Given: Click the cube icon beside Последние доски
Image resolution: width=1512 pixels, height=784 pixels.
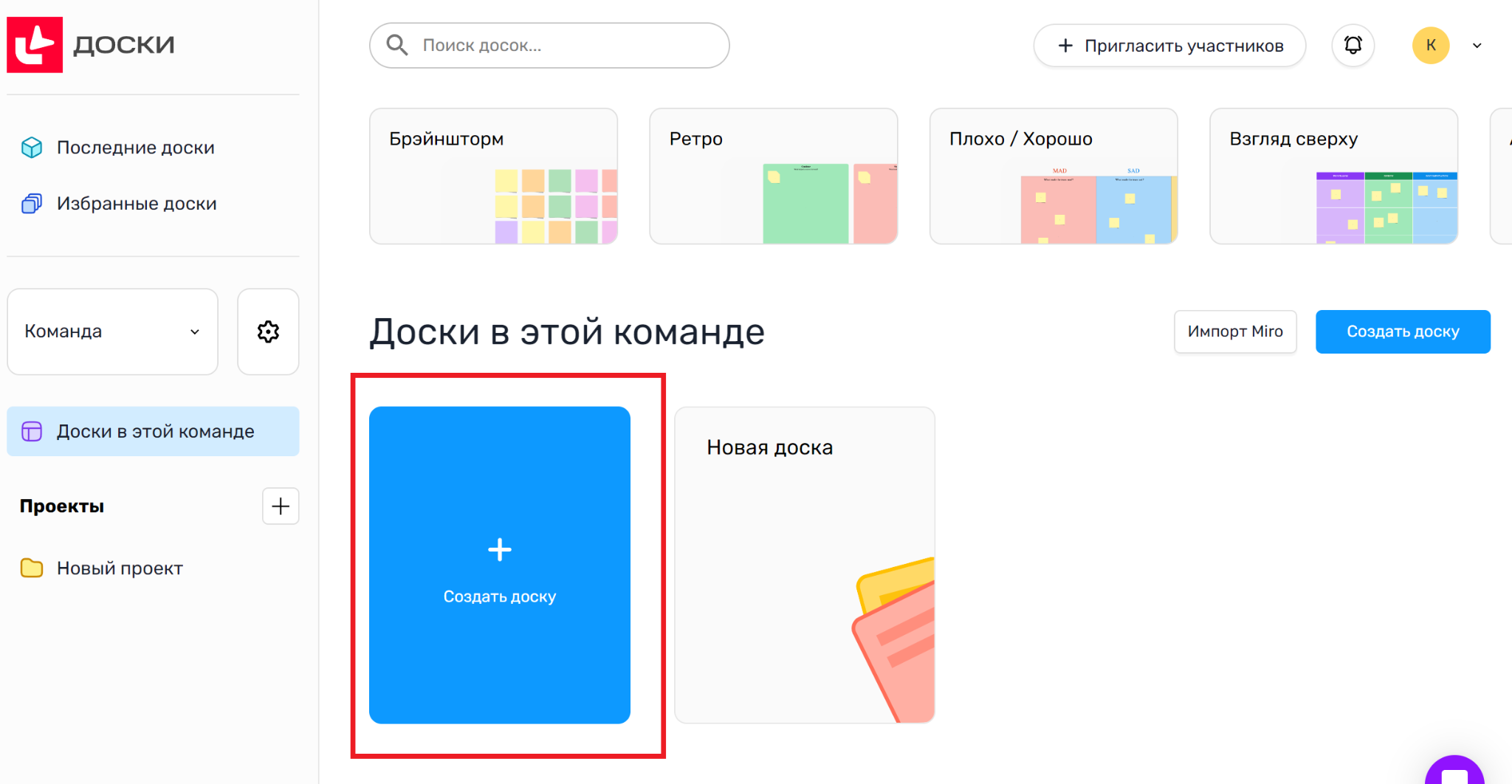Looking at the screenshot, I should [x=32, y=148].
